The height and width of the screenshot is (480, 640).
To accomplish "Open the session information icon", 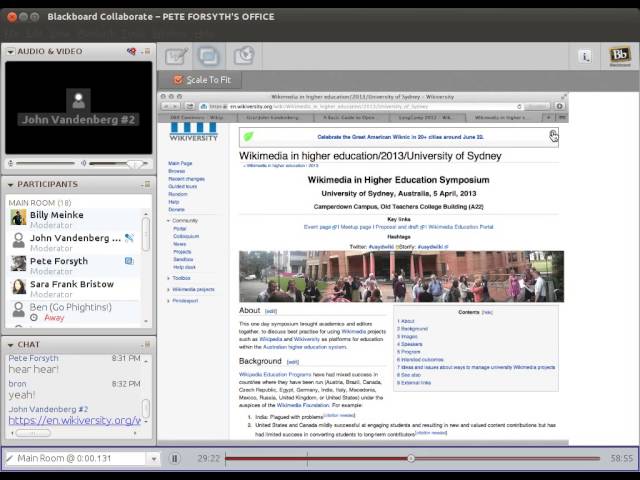I will coord(585,56).
